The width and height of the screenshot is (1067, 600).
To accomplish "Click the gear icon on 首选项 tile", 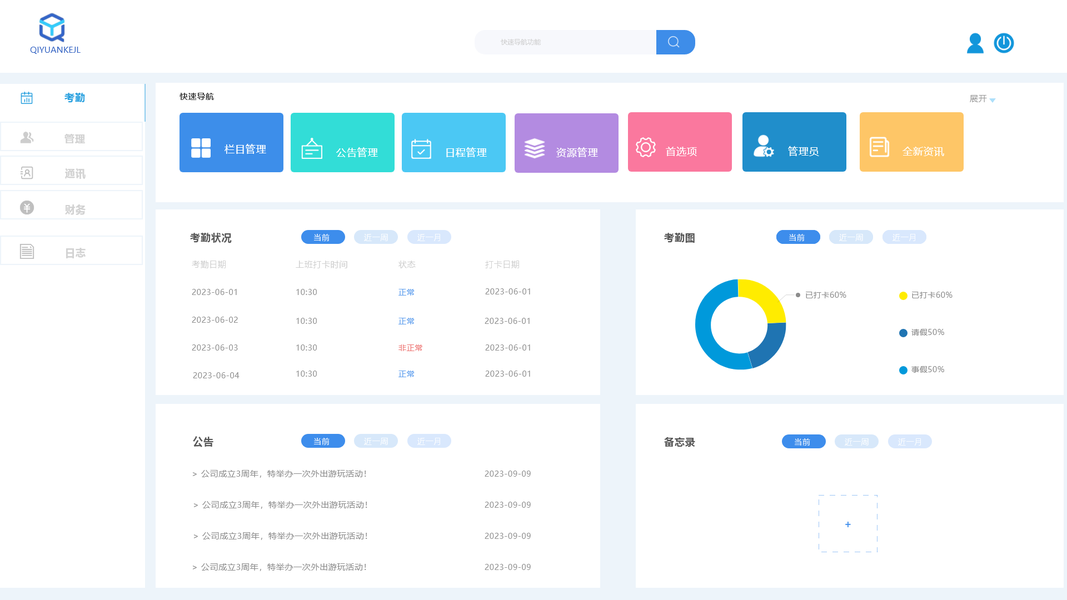I will (x=646, y=147).
